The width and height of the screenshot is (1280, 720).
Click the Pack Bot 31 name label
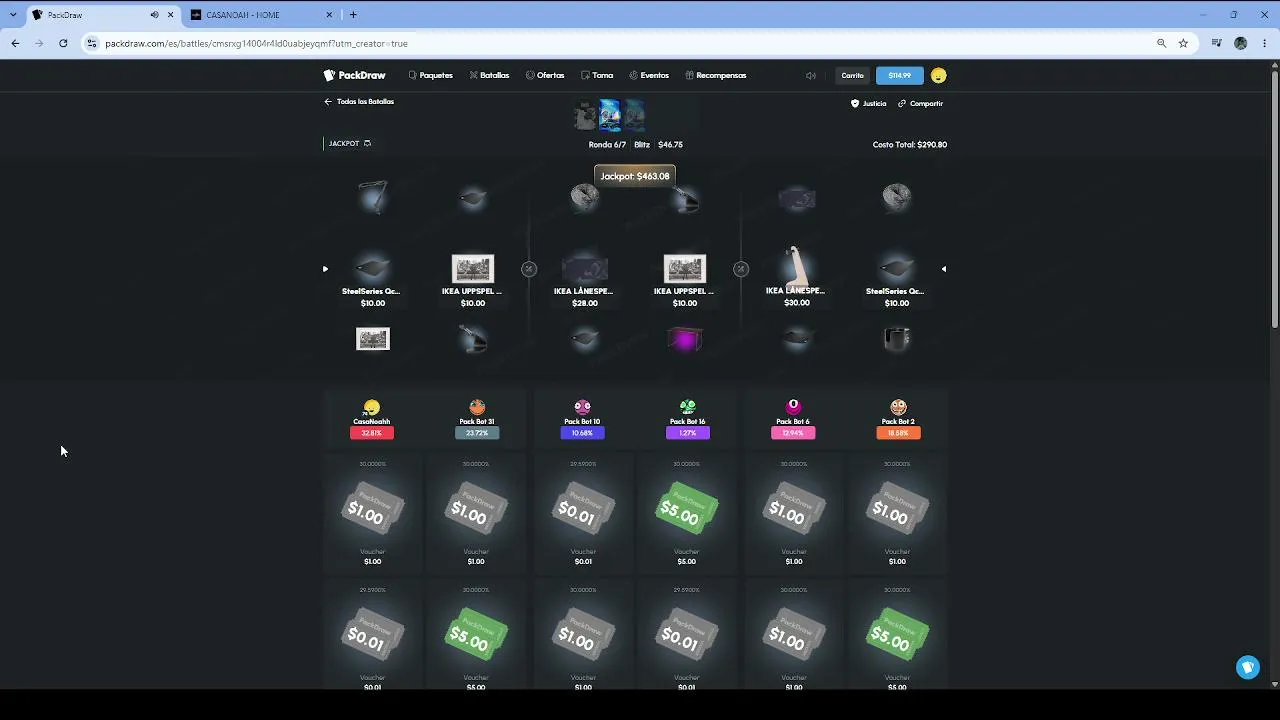click(477, 422)
